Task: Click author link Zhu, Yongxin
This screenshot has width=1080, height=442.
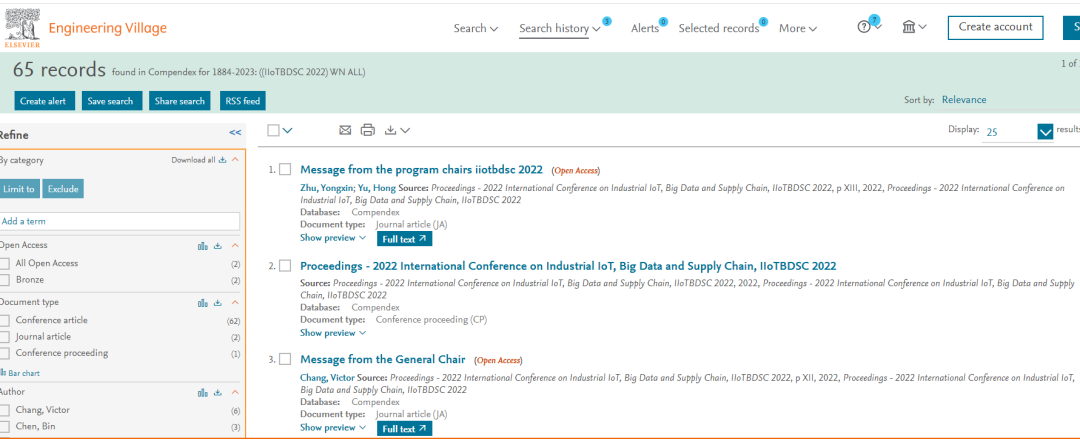Action: (x=326, y=188)
